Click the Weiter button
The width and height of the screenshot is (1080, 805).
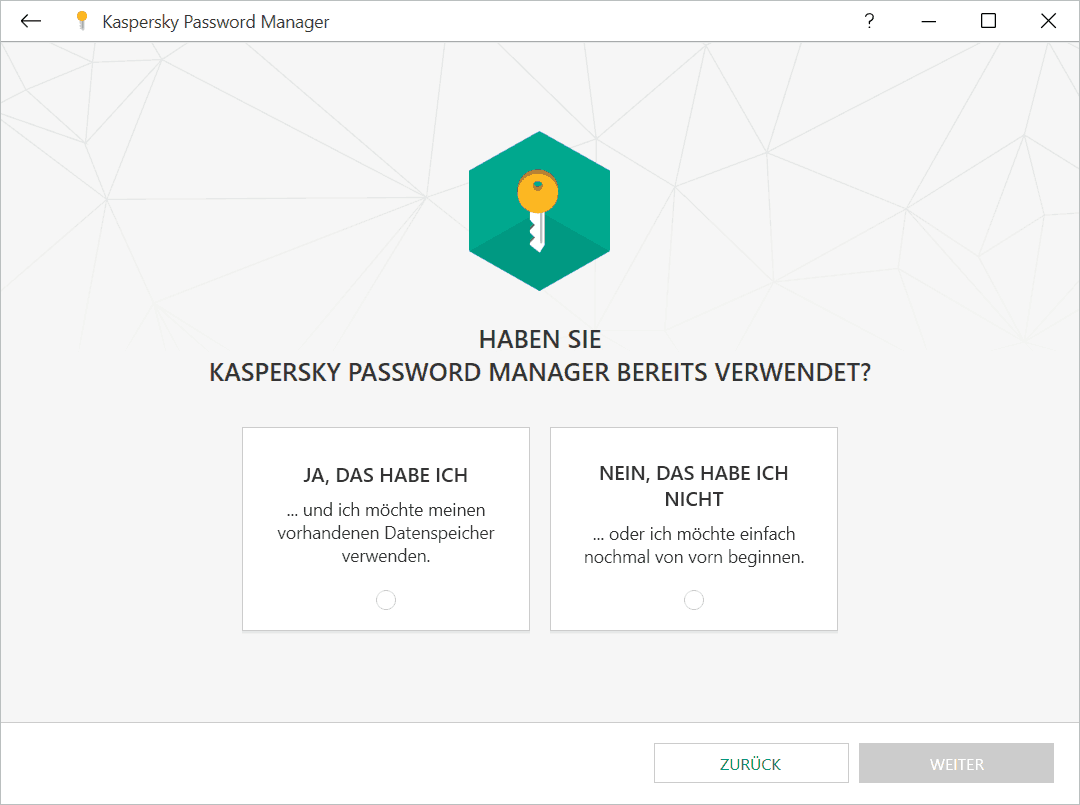pyautogui.click(x=956, y=763)
